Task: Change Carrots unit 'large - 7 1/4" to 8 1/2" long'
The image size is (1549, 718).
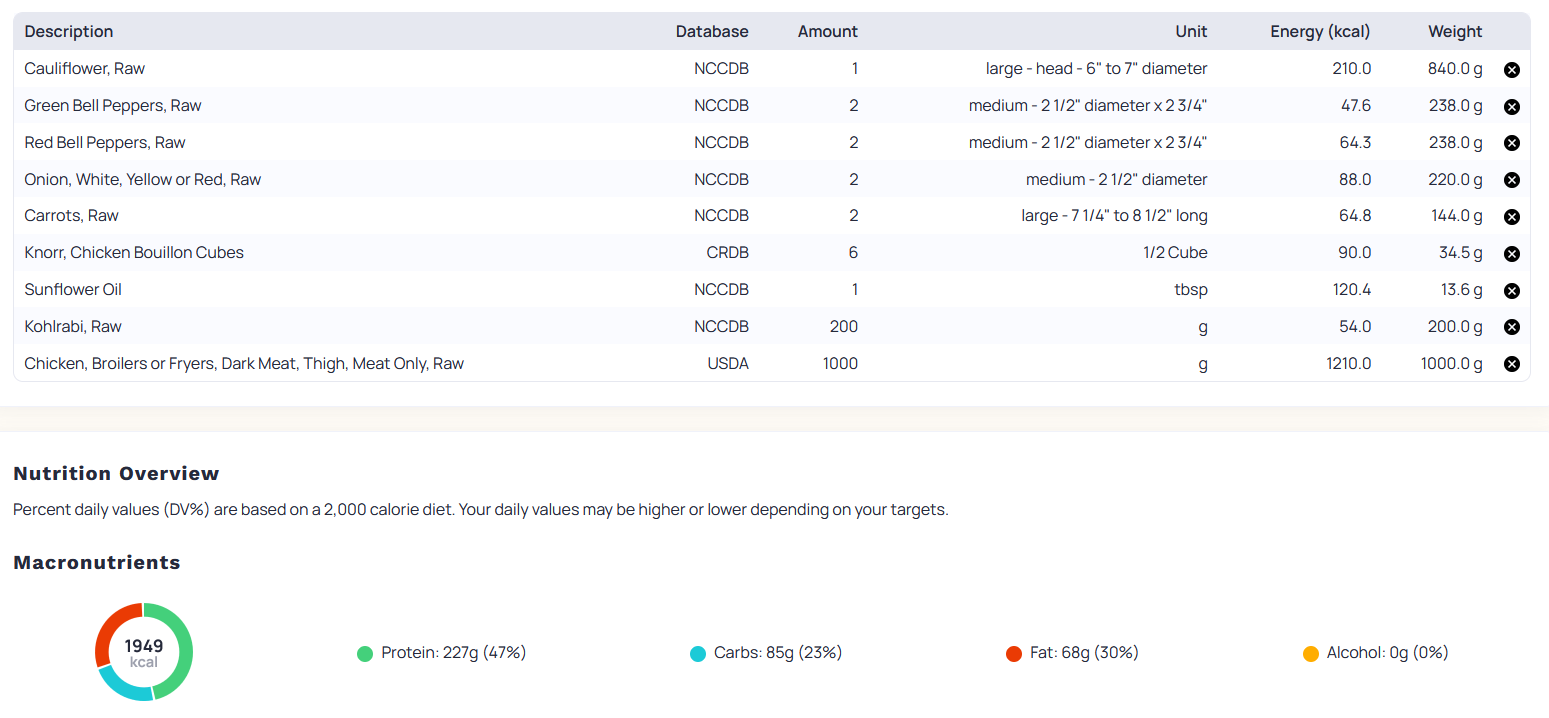Action: [1115, 216]
